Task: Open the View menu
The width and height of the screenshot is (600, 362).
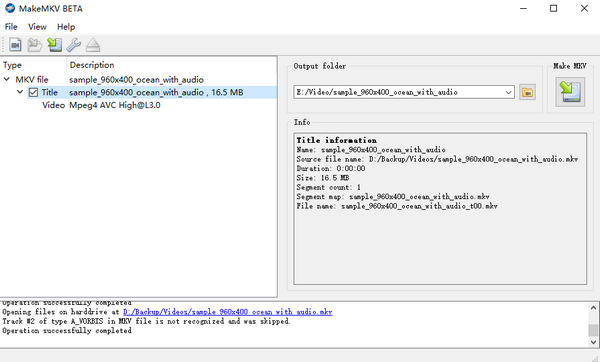Action: tap(37, 27)
